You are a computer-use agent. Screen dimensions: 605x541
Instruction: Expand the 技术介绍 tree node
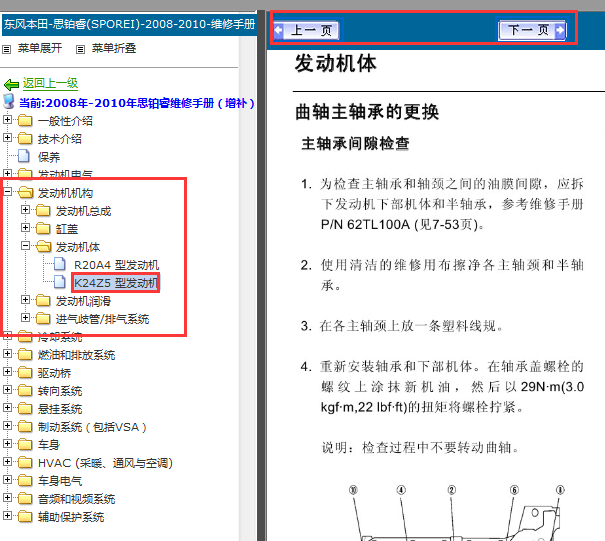click(7, 138)
